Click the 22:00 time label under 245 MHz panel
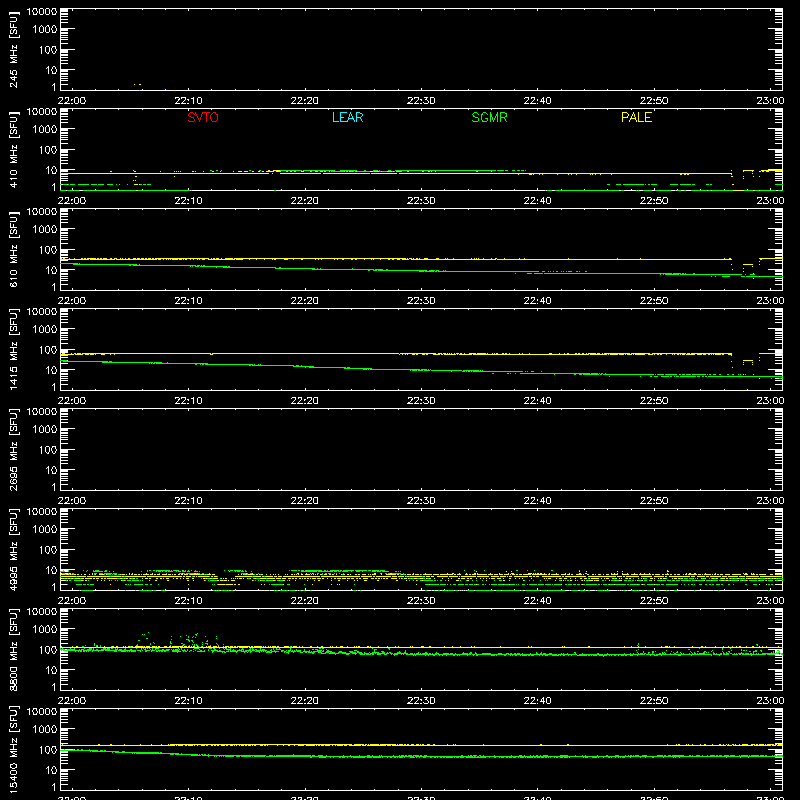Screen dimensions: 800x800 [x=71, y=101]
